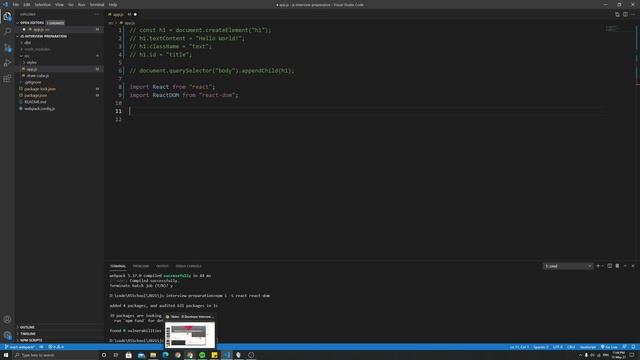640x360 pixels.
Task: Click Go Live in the status bar
Action: coord(609,347)
